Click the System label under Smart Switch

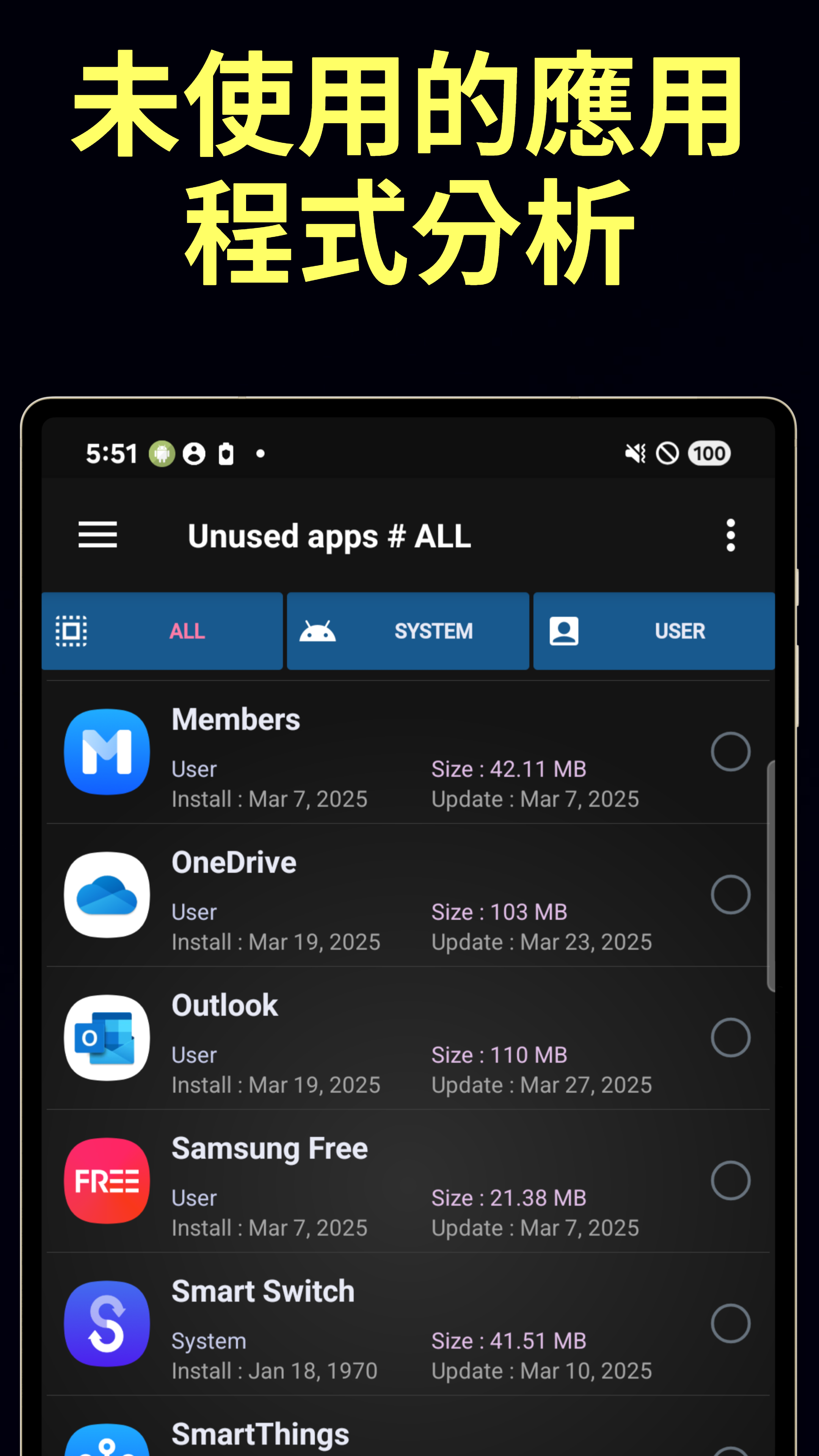tap(209, 1342)
